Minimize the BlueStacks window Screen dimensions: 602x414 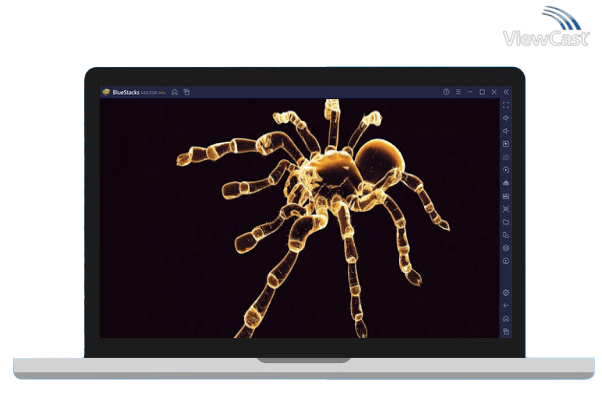point(470,92)
